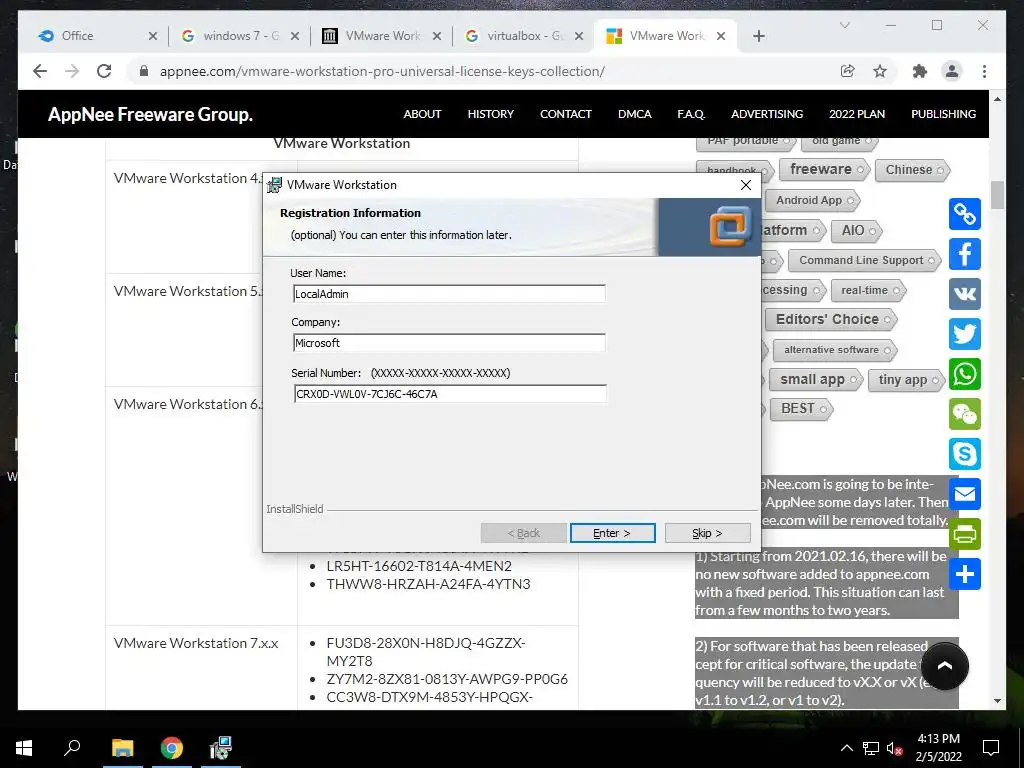Open ABOUT menu item on AppNee
The image size is (1024, 768).
(422, 114)
